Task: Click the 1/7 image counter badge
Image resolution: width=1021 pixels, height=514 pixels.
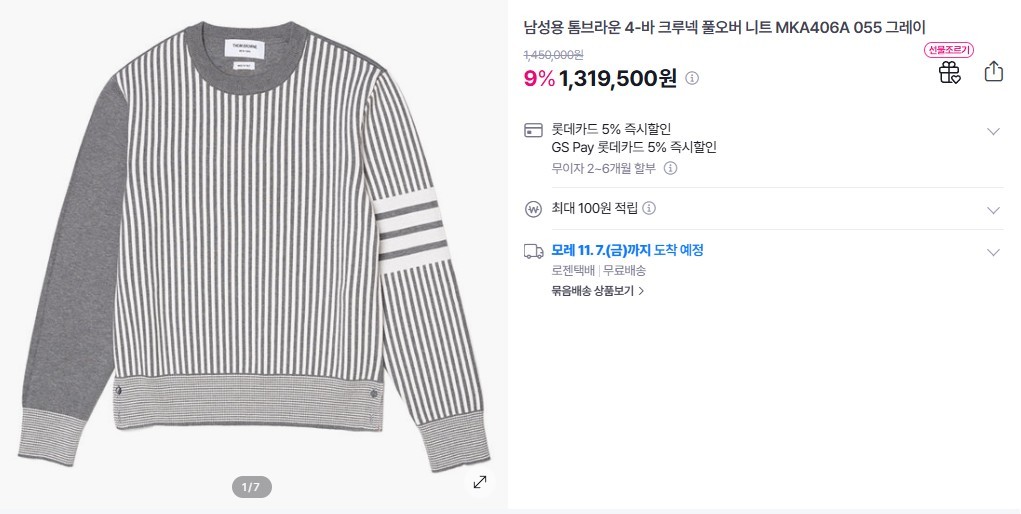Action: point(251,487)
